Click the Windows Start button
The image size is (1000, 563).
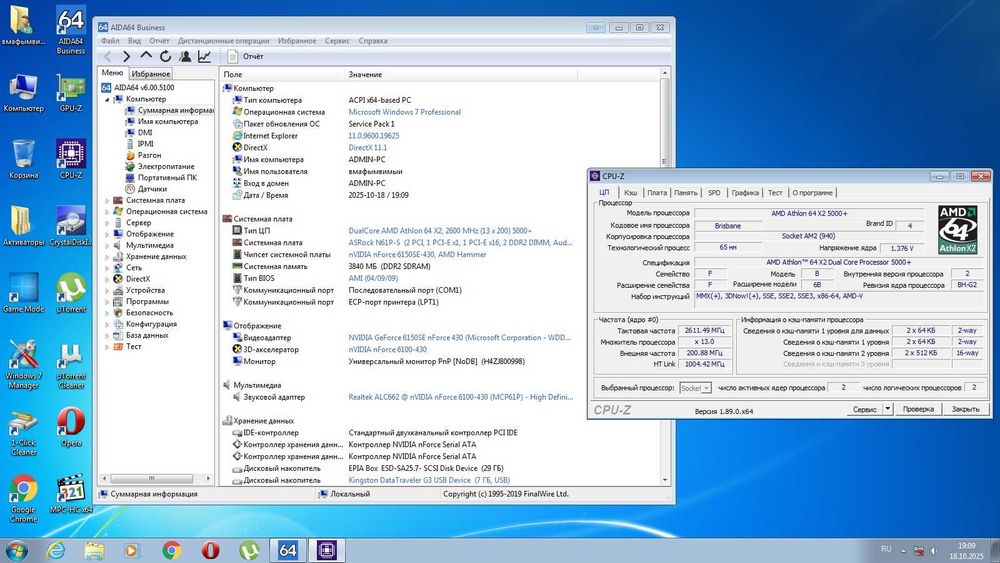(16, 550)
